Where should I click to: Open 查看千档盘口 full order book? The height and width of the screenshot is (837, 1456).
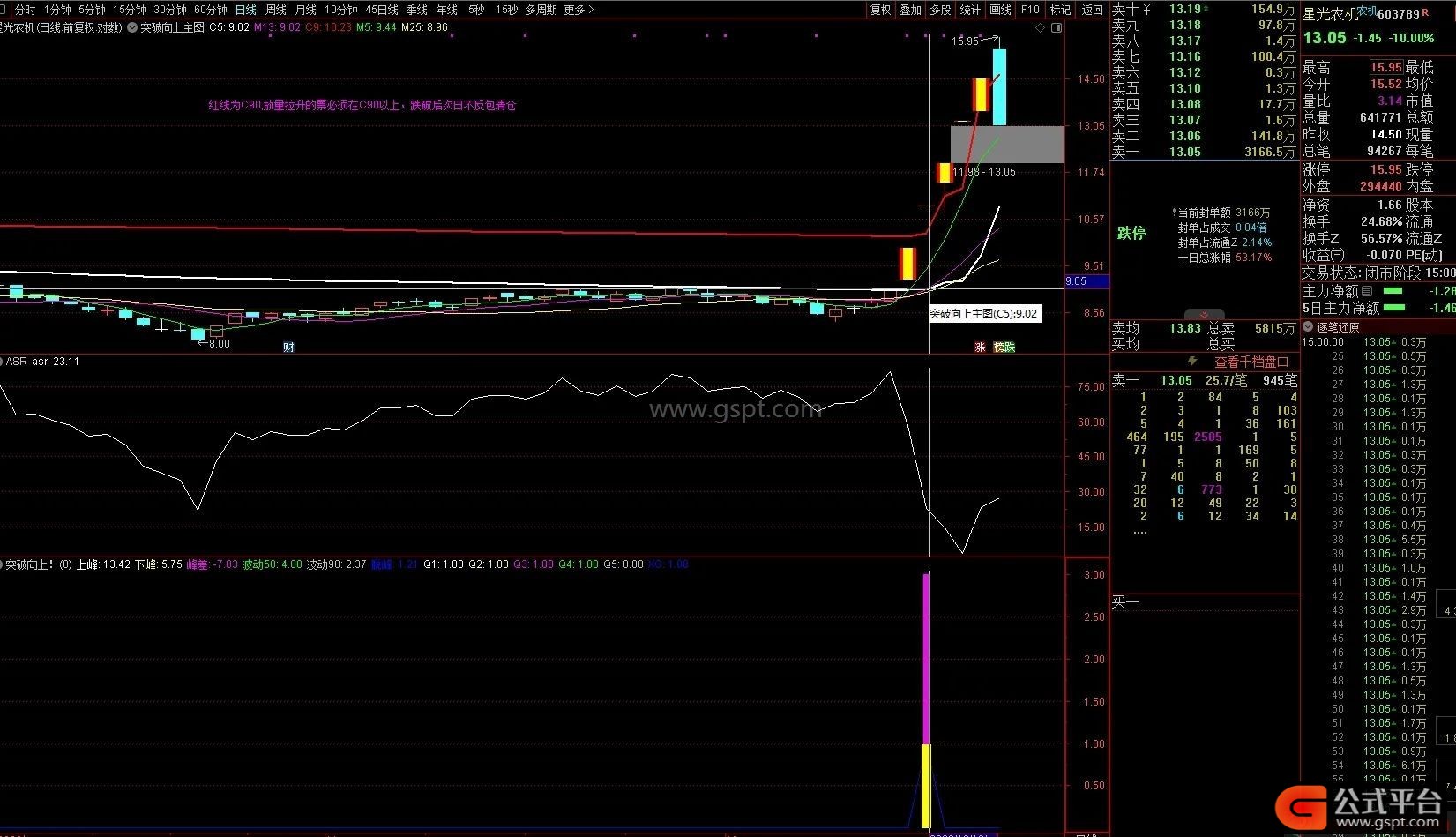pyautogui.click(x=1251, y=362)
